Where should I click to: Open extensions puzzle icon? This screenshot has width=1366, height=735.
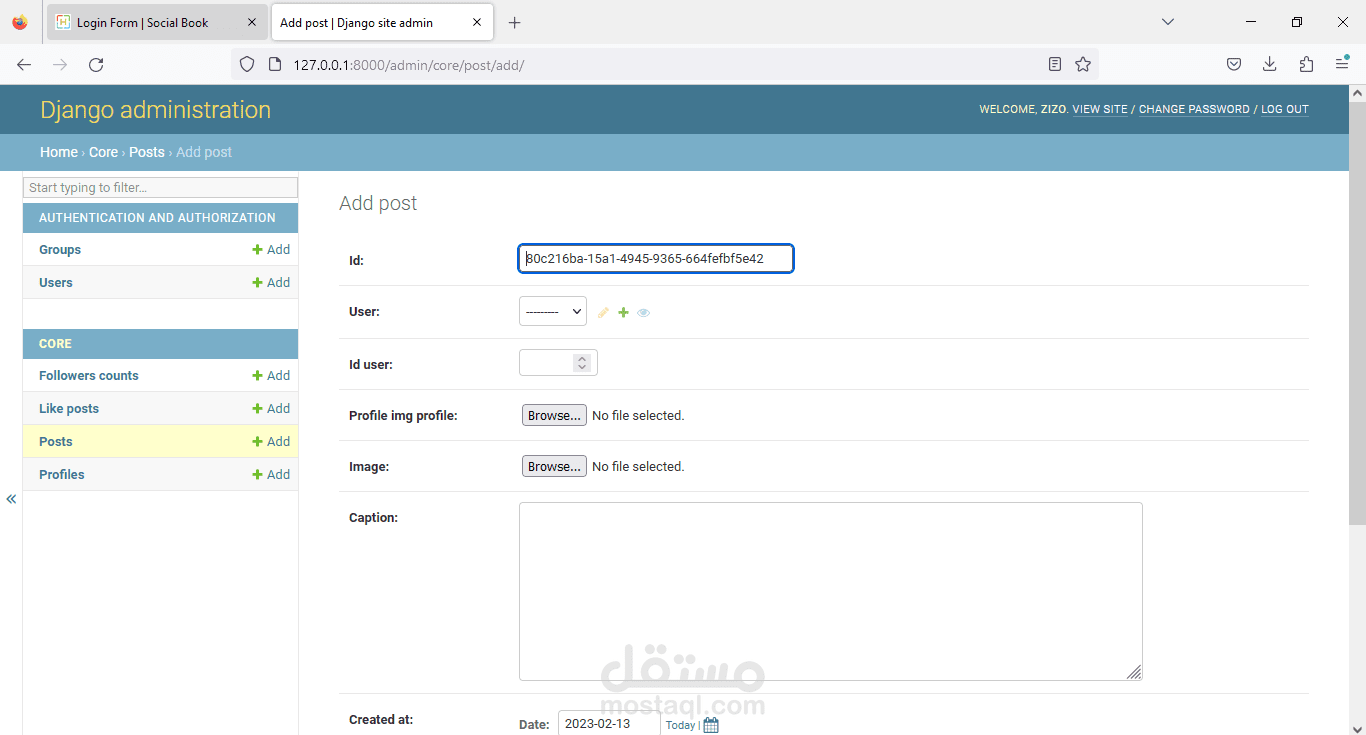pyautogui.click(x=1306, y=64)
